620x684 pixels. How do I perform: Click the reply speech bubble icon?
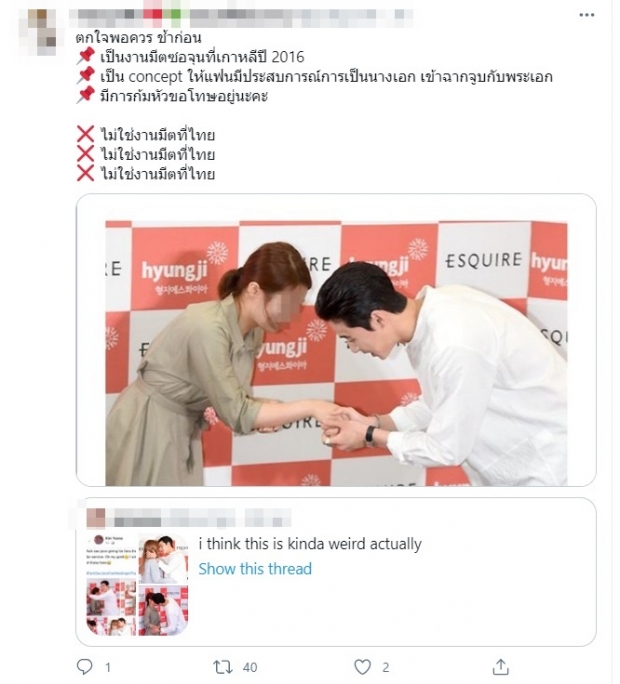85,667
